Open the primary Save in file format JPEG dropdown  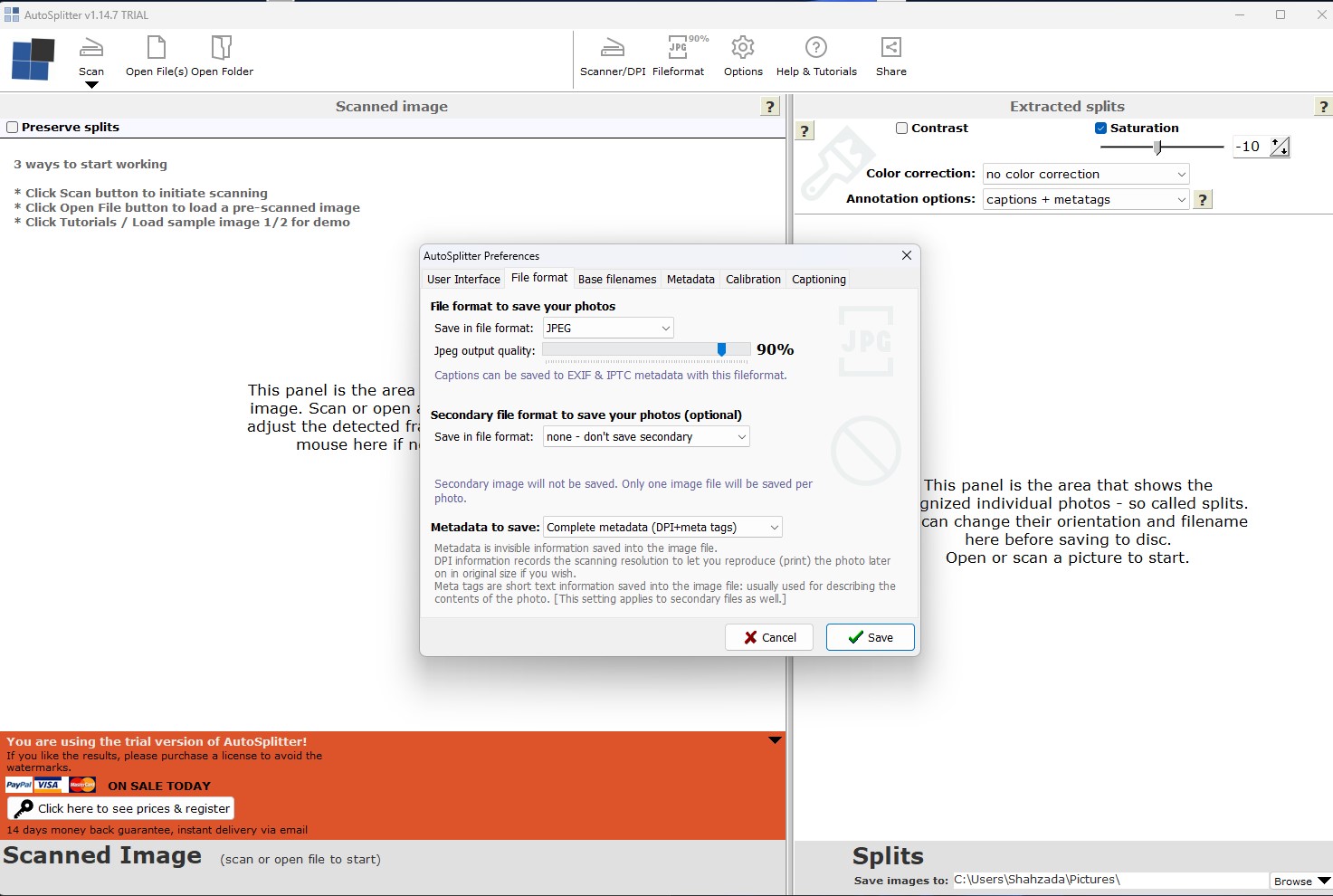tap(608, 328)
